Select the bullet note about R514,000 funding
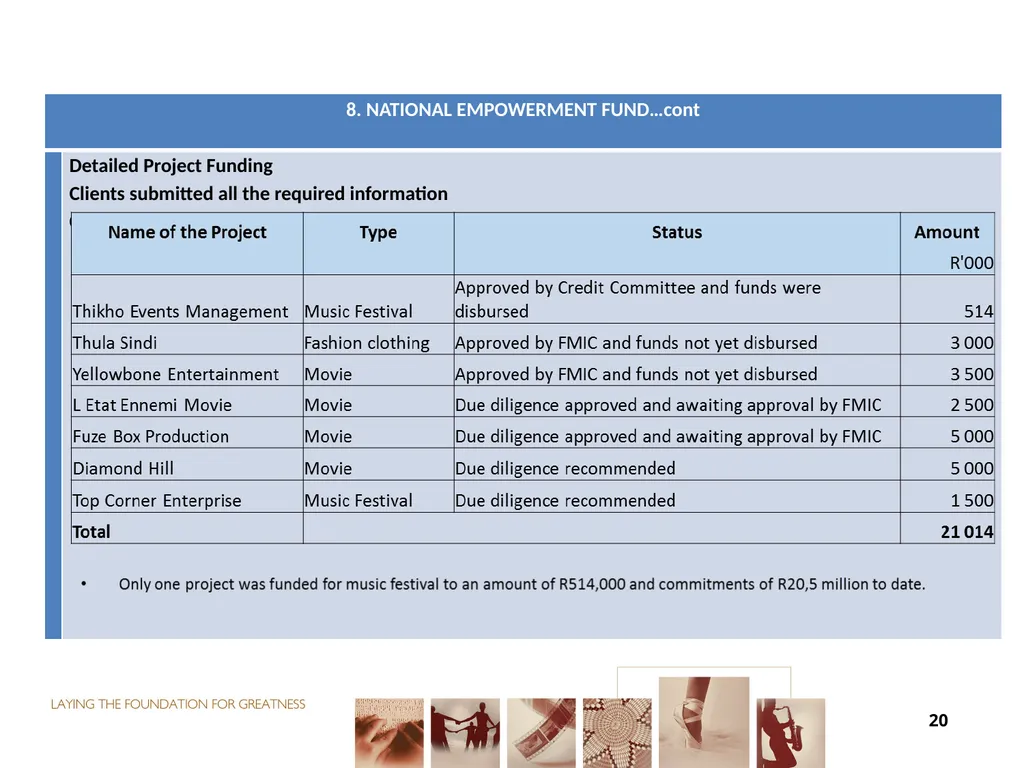 point(522,584)
